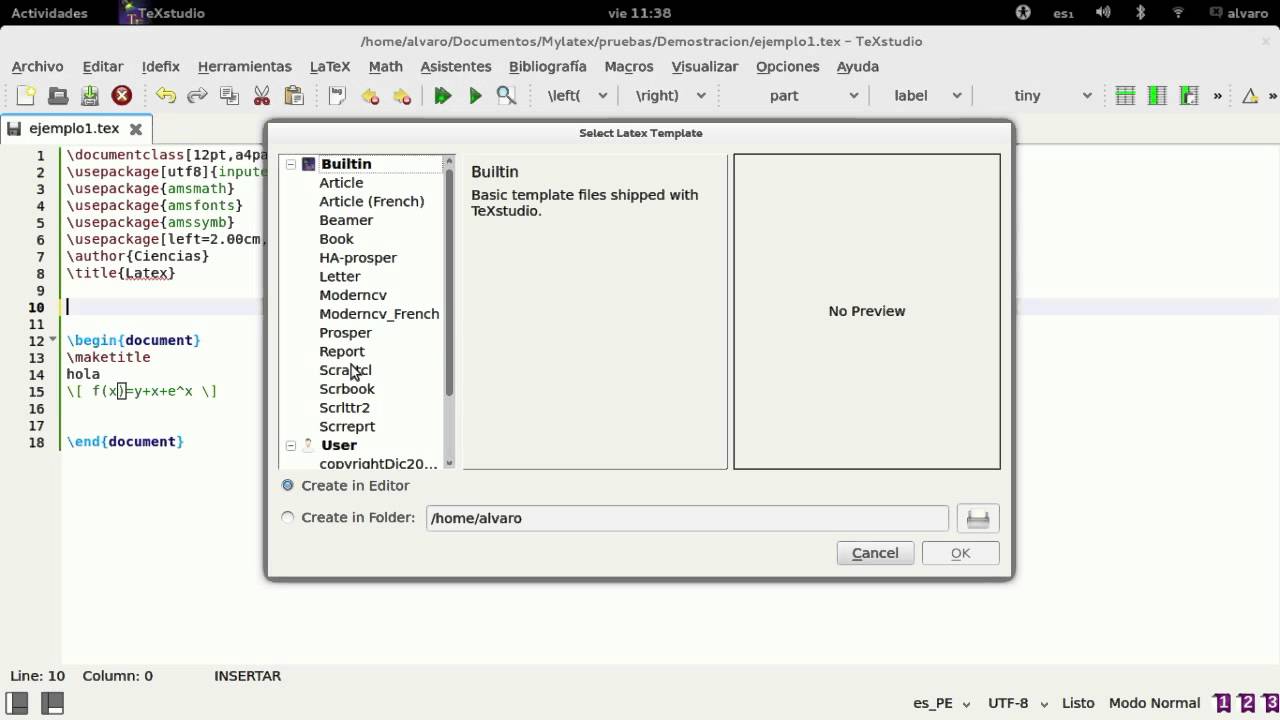Show more table toolbar items via chevron

coord(1217,96)
